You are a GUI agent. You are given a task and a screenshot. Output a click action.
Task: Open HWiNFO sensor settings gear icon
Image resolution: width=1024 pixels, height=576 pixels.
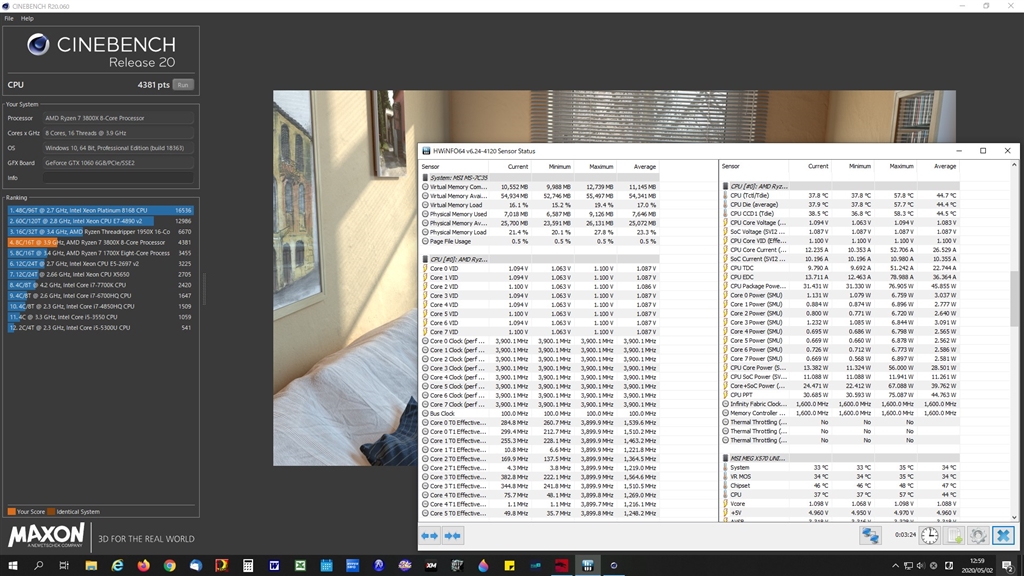coord(978,536)
